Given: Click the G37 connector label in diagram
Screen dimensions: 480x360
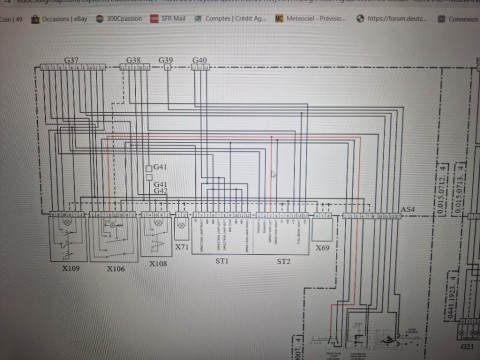Looking at the screenshot, I should point(71,60).
